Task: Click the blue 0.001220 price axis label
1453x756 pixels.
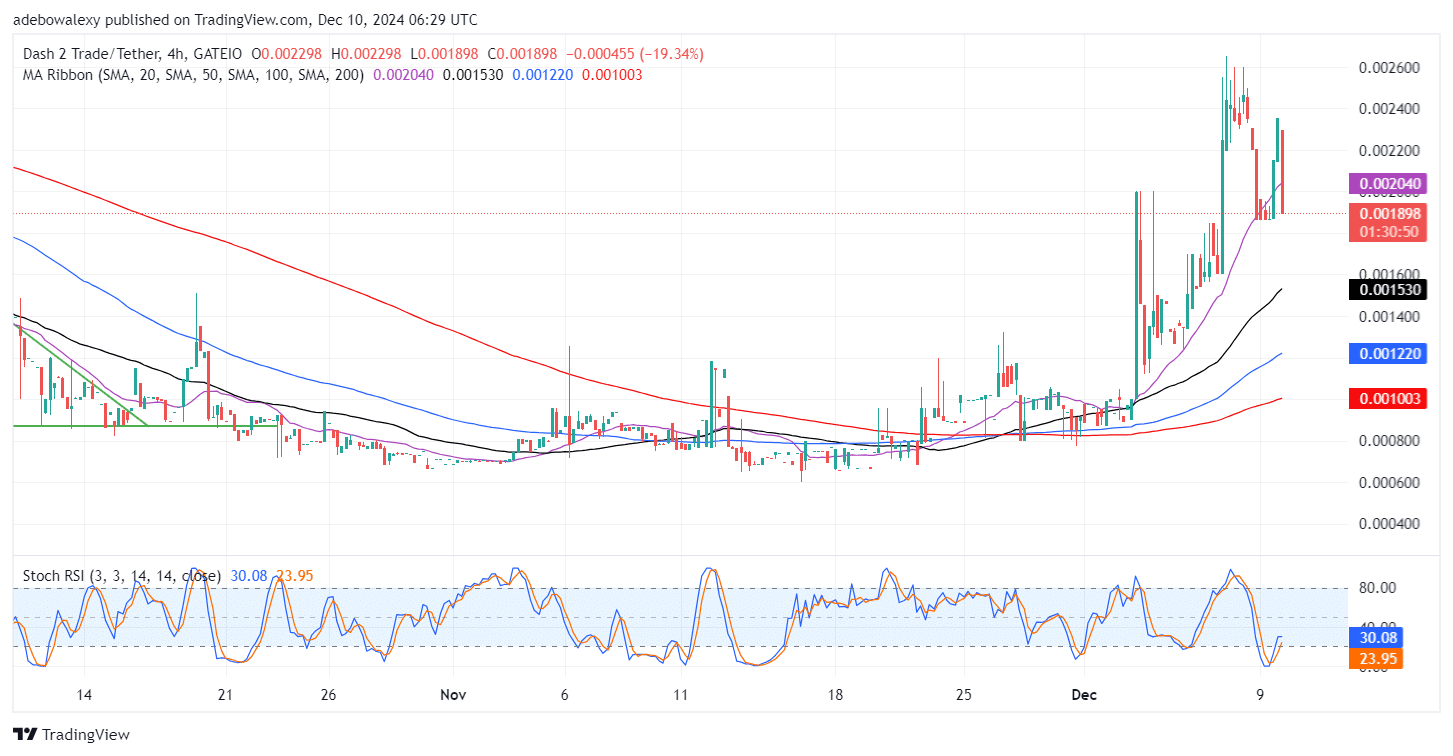Action: (x=1387, y=353)
